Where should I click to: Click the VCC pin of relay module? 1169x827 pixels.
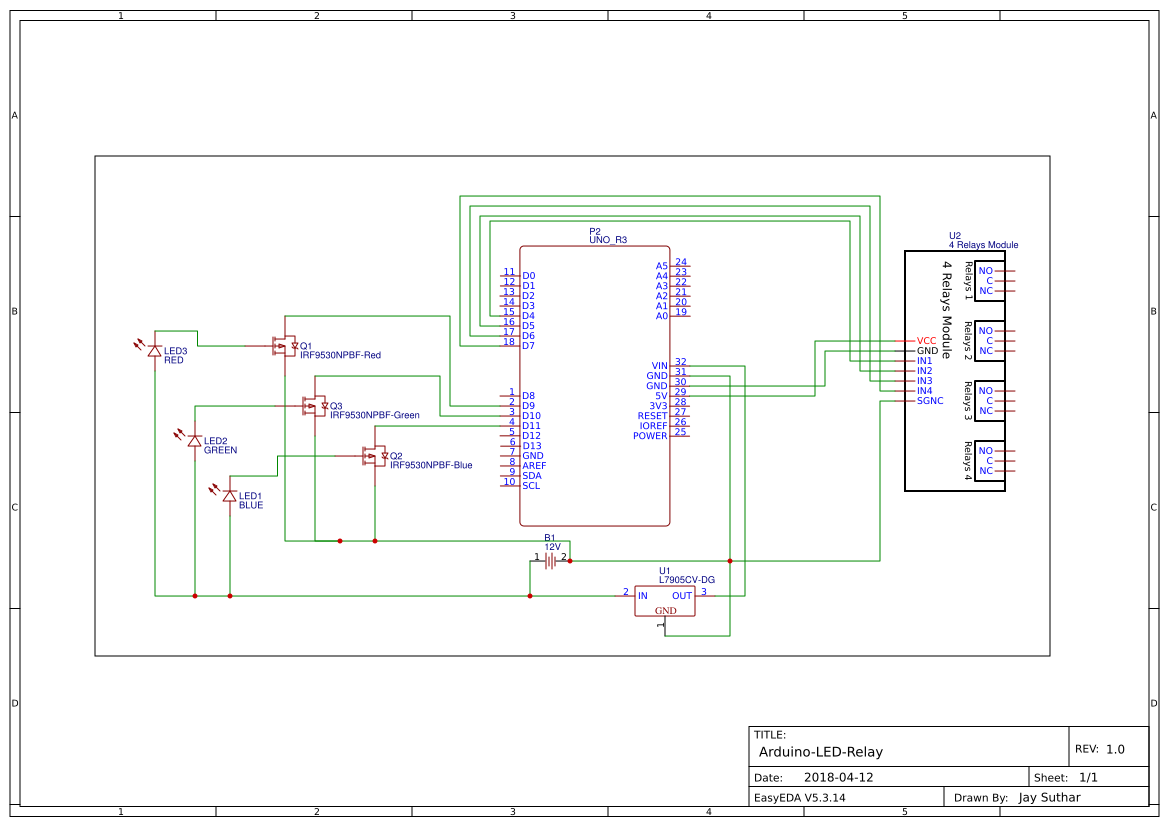(x=926, y=341)
